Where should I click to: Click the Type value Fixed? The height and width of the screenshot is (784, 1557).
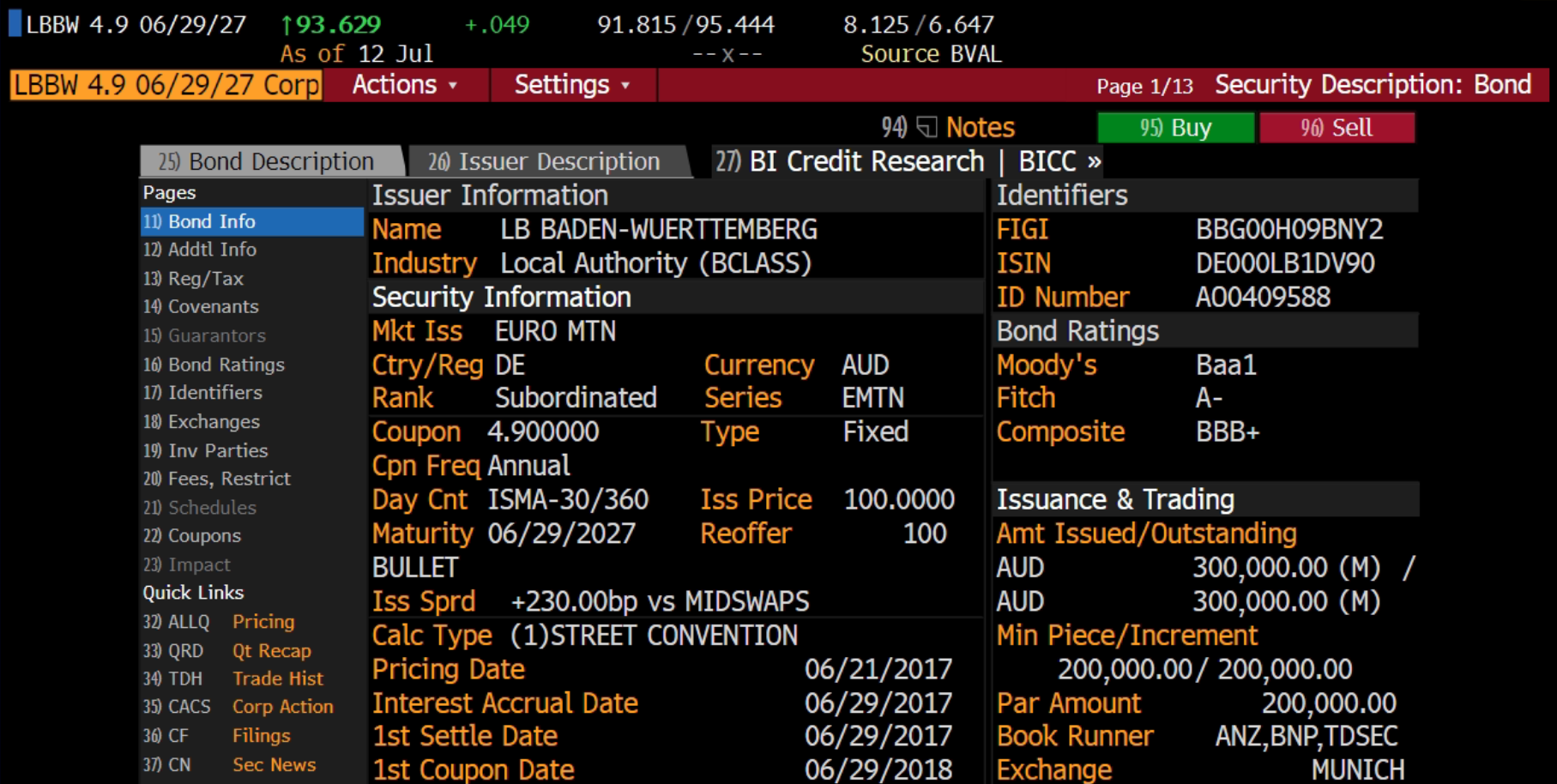click(x=875, y=431)
